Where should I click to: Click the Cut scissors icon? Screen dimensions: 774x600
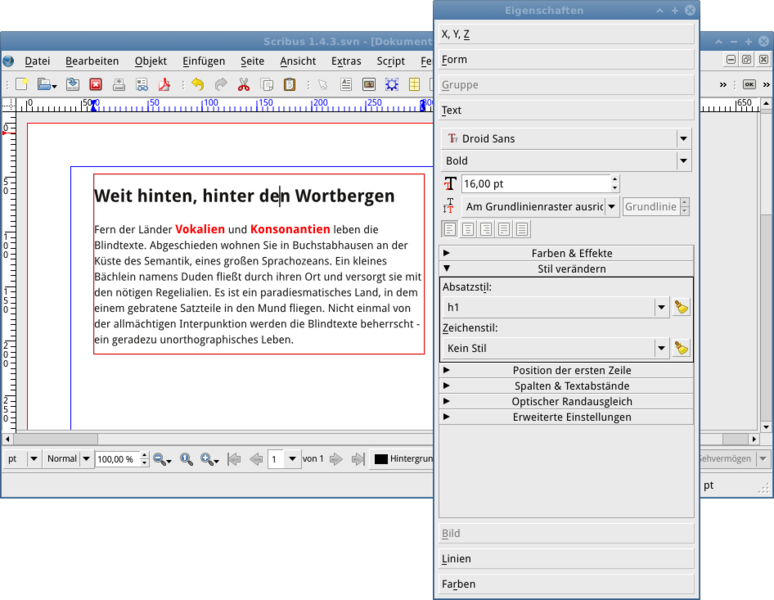coord(243,85)
